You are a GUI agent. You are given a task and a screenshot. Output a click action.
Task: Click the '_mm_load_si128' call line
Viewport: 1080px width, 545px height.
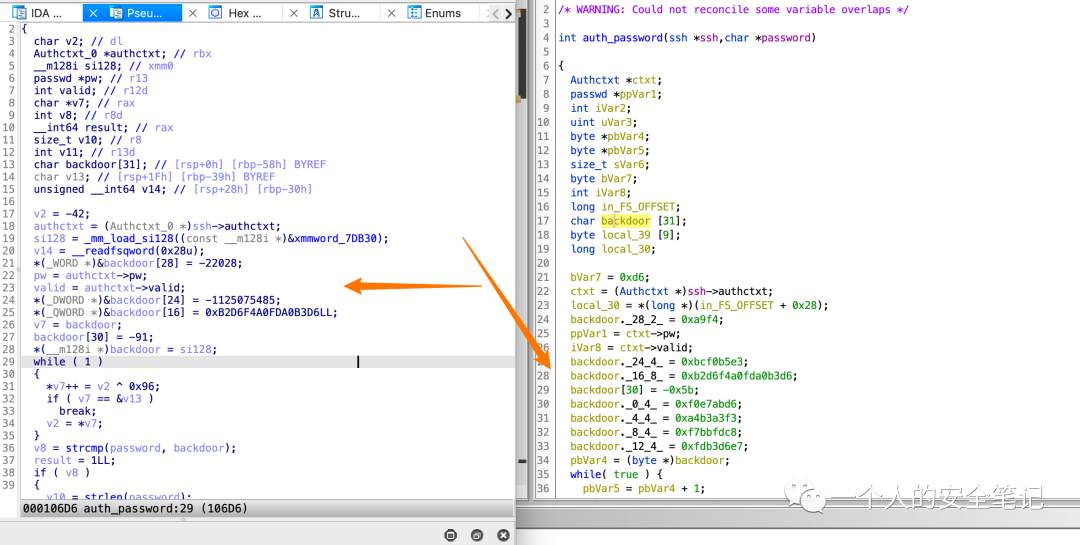coord(211,238)
